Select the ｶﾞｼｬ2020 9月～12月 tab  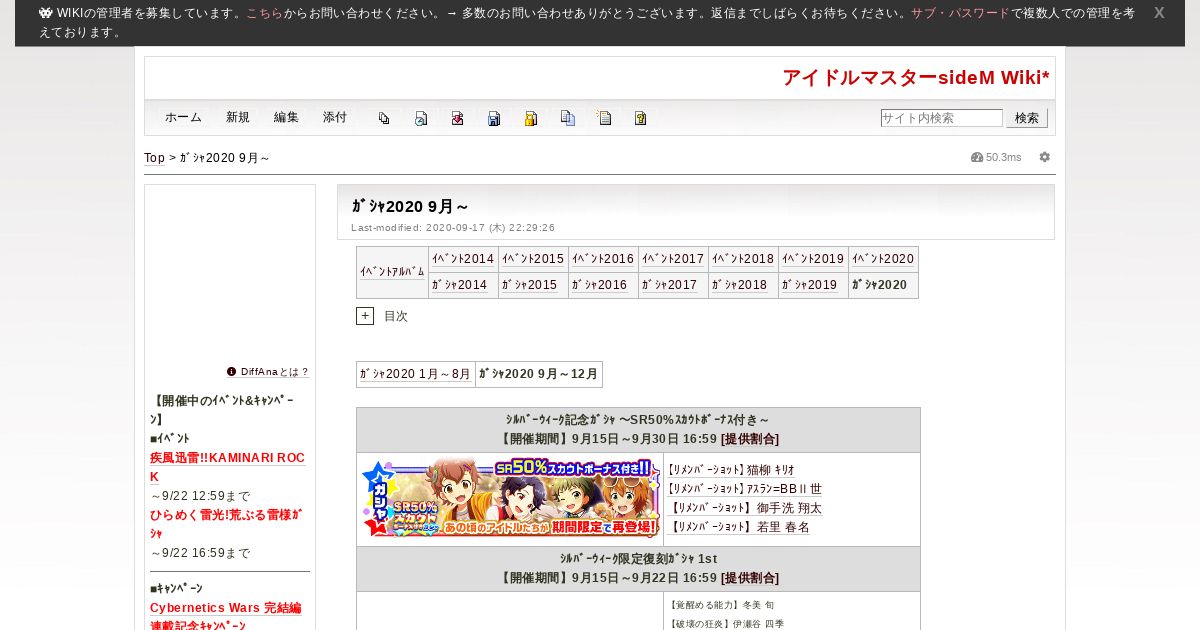[539, 374]
